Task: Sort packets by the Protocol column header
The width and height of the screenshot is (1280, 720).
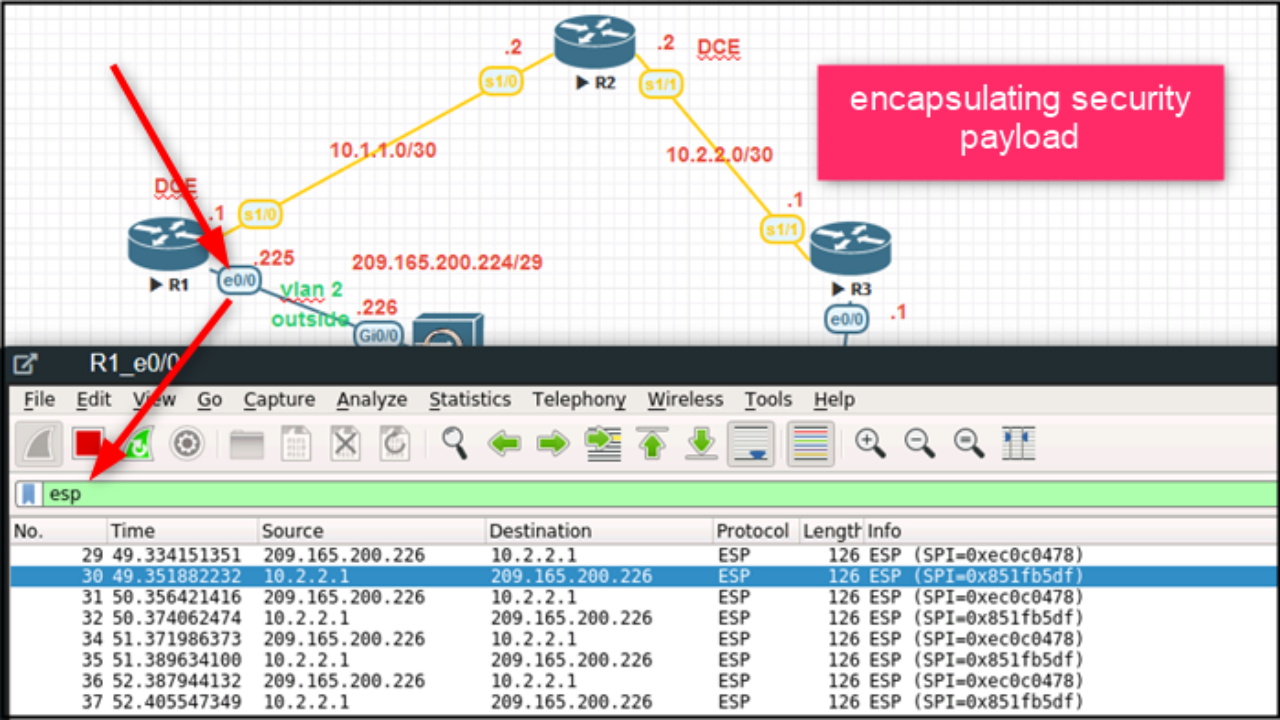Action: tap(755, 531)
